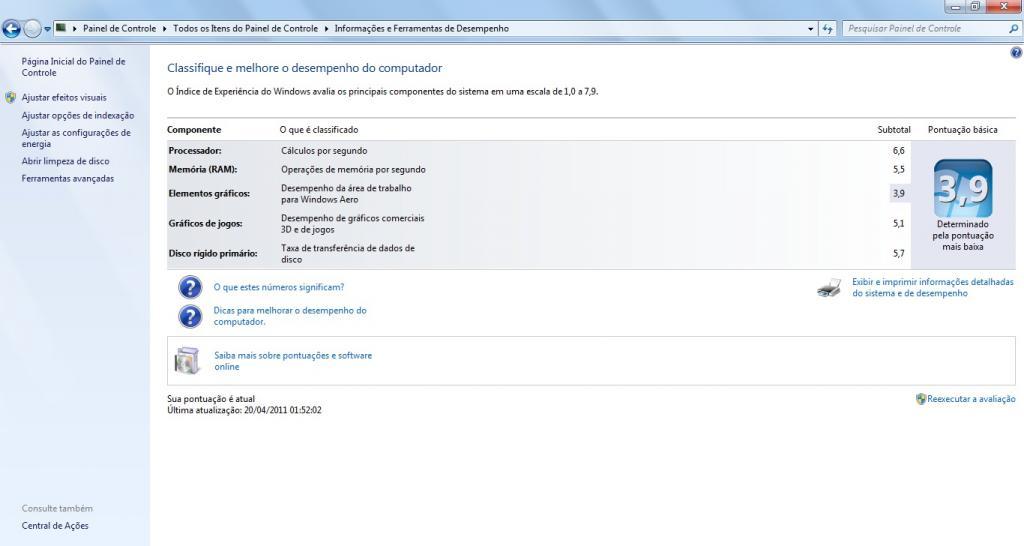Select the Disco rígido primário row label
The height and width of the screenshot is (546, 1024).
[x=213, y=253]
